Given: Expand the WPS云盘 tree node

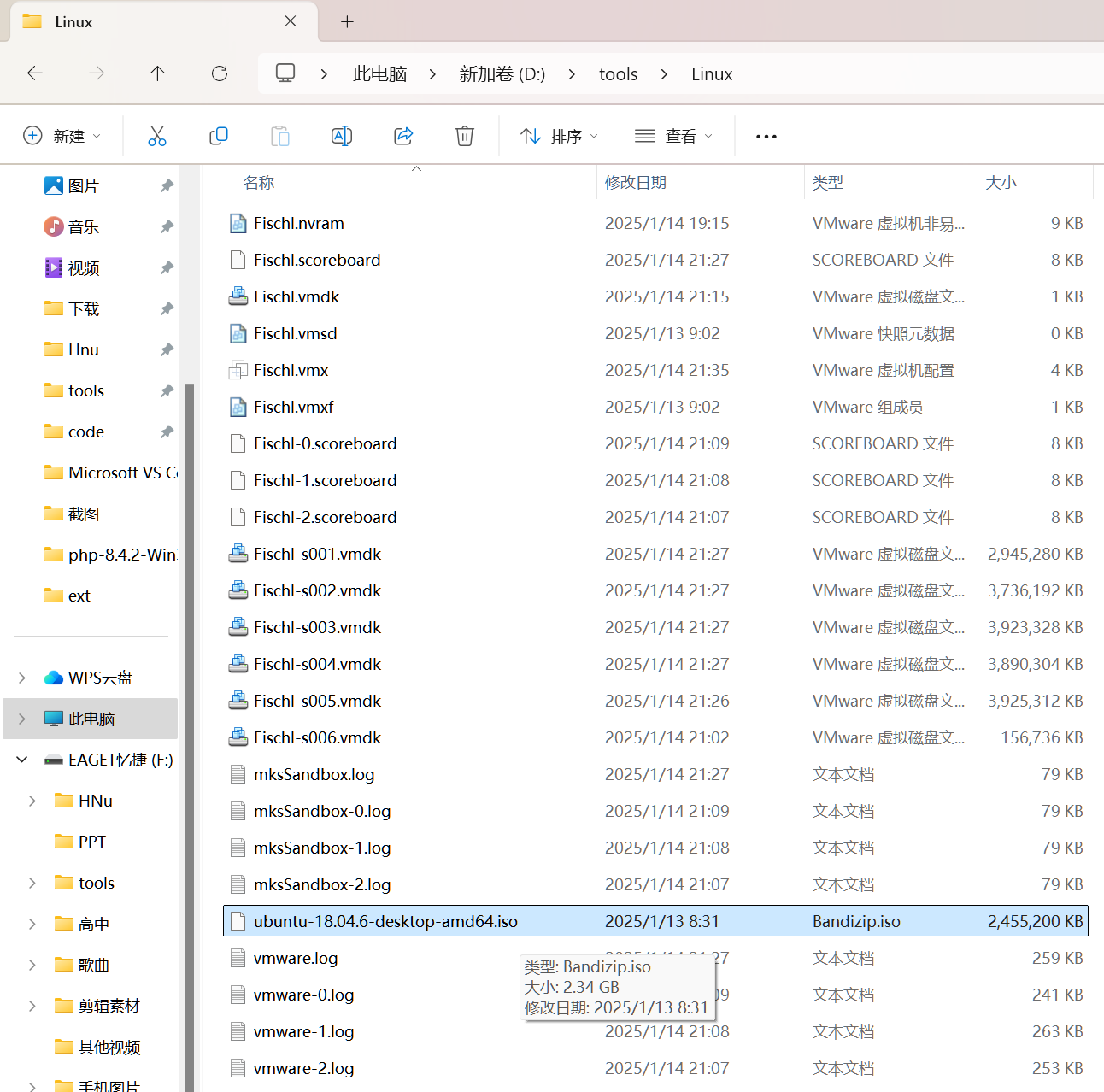Looking at the screenshot, I should pyautogui.click(x=22, y=678).
